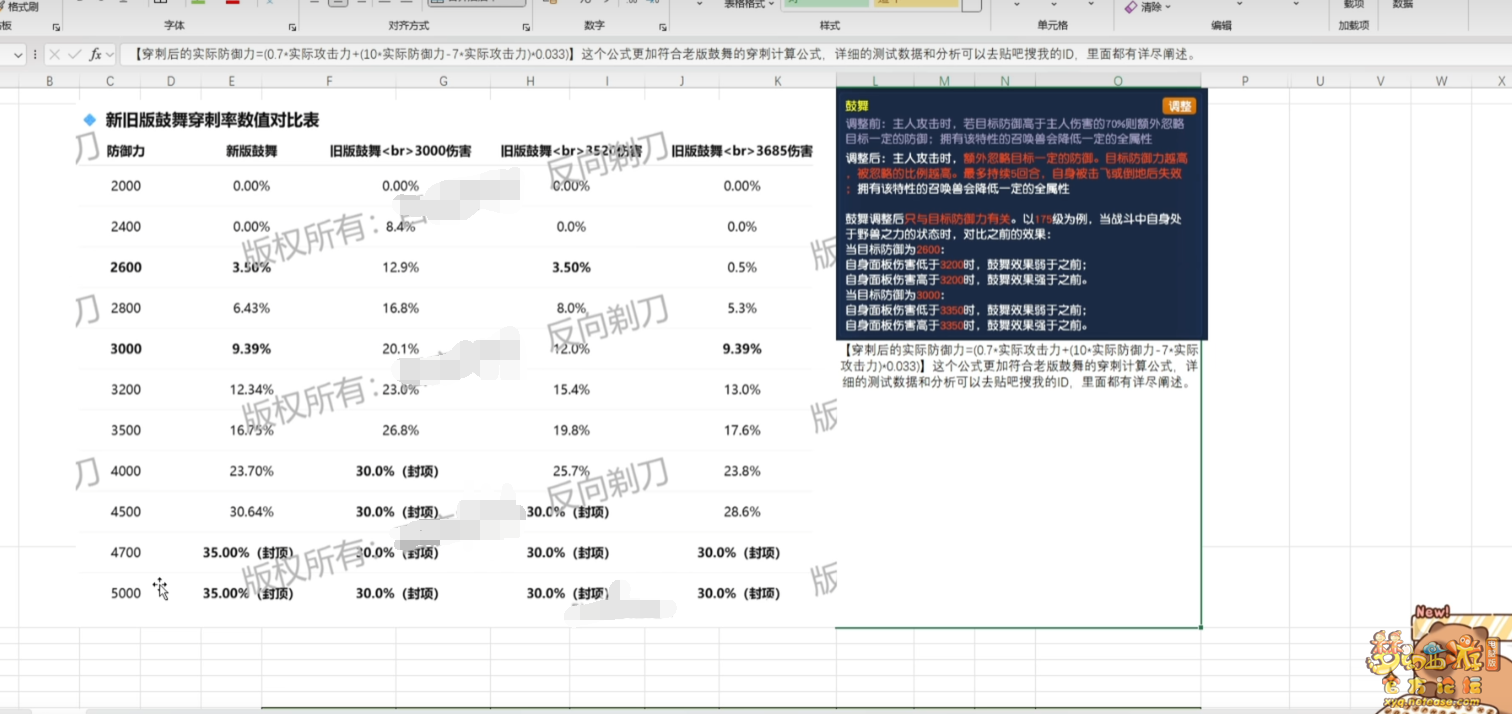Open the Clipboard group dialog launcher
This screenshot has width=1512, height=714.
tap(56, 27)
